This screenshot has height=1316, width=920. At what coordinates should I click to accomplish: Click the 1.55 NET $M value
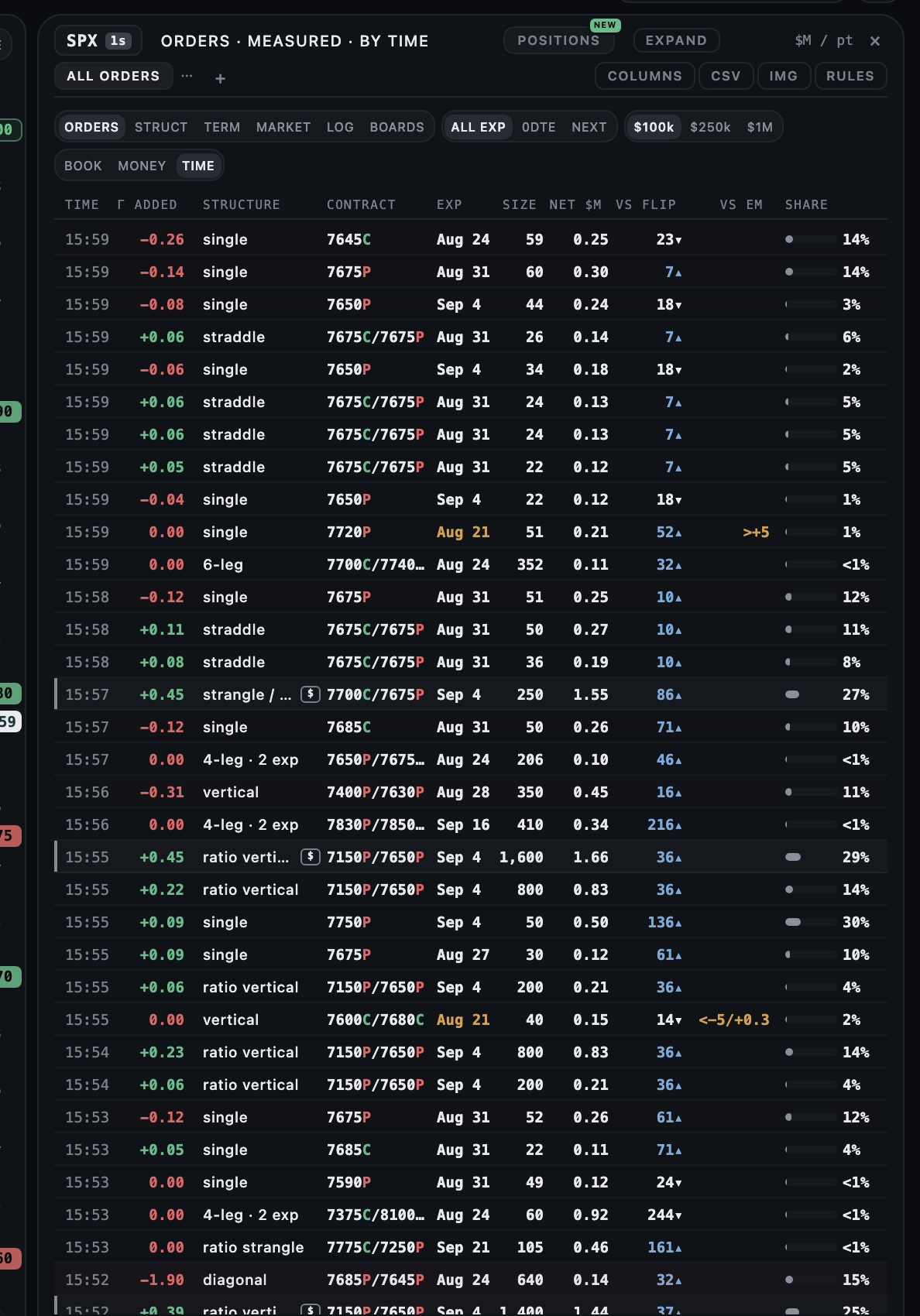click(x=591, y=694)
